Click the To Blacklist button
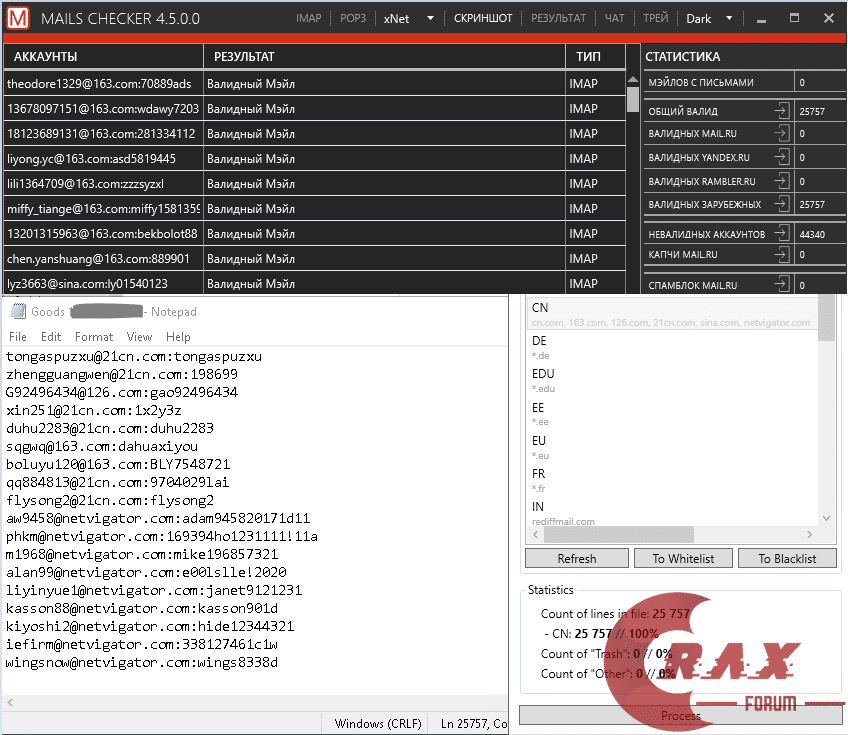 [787, 559]
